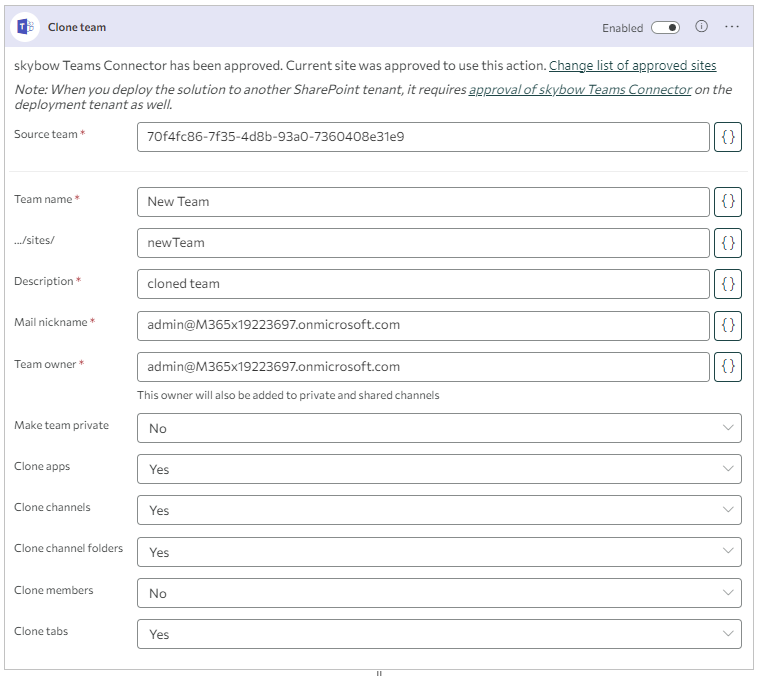Follow the Change list of approved sites link
Viewport: 760px width, 676px height.
pos(632,66)
